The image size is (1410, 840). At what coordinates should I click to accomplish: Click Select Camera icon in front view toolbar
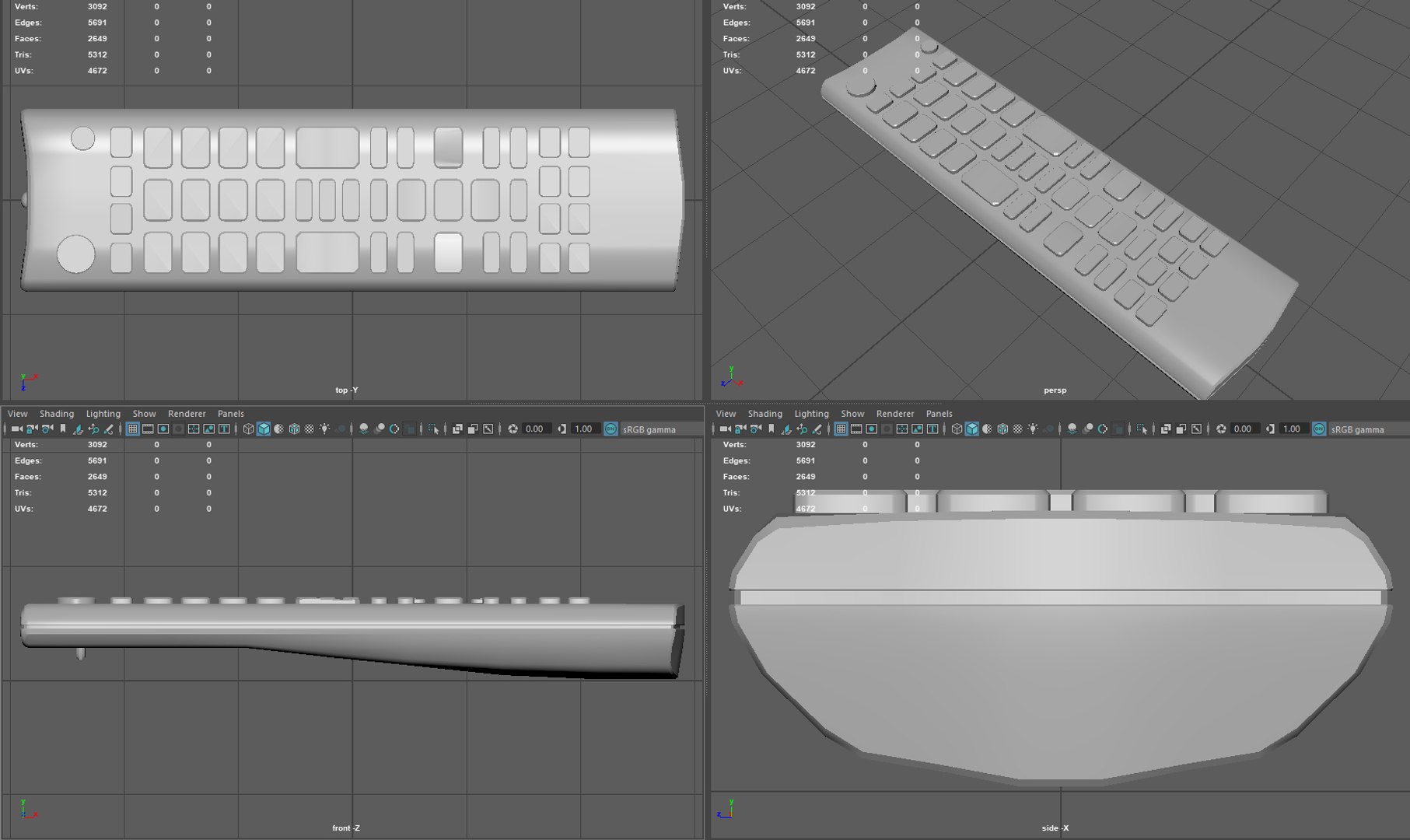[x=16, y=429]
